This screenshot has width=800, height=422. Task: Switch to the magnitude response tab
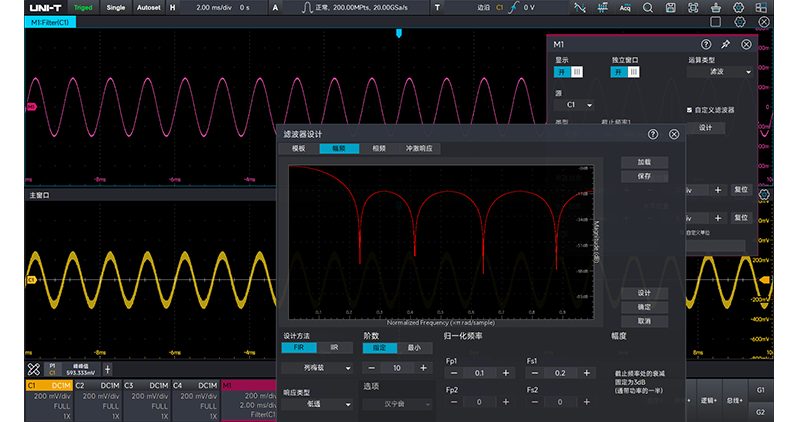(339, 148)
